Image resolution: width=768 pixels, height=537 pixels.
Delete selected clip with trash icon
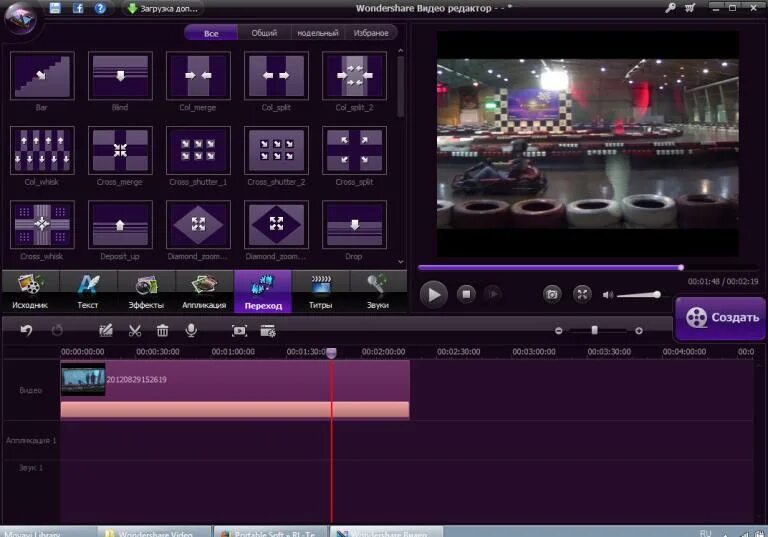pyautogui.click(x=163, y=331)
